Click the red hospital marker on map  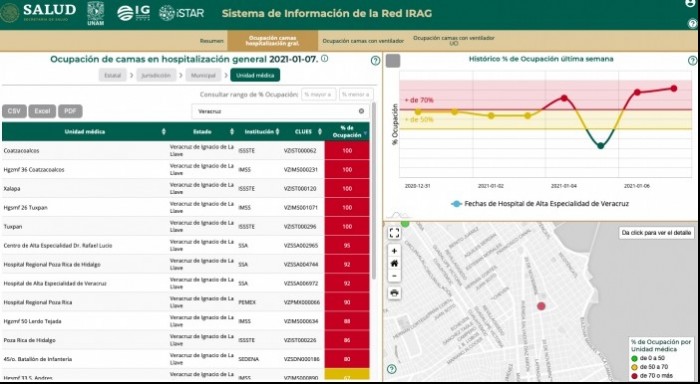point(541,306)
